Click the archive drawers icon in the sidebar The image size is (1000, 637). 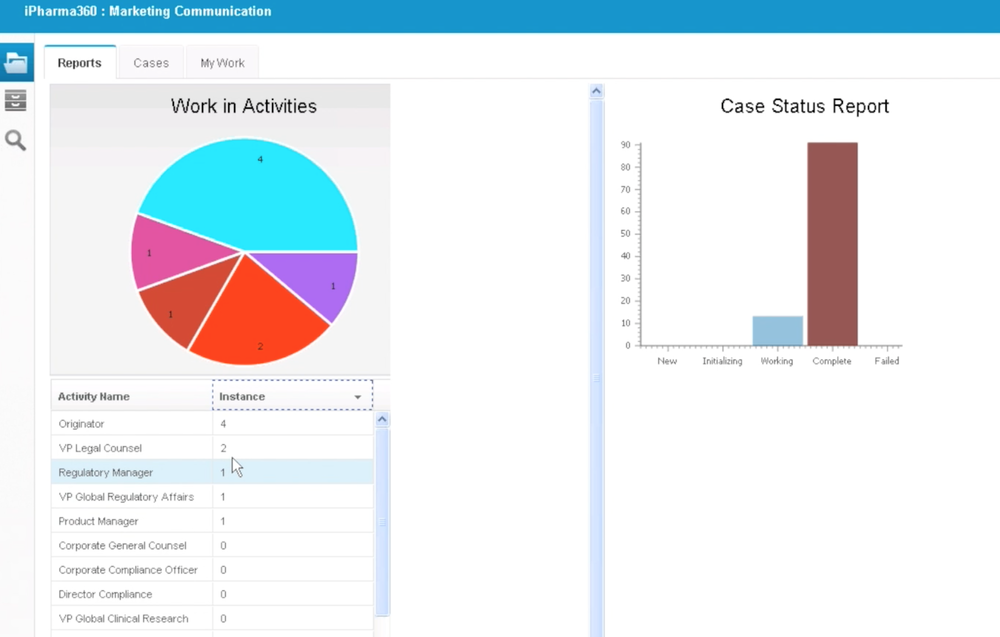(15, 100)
